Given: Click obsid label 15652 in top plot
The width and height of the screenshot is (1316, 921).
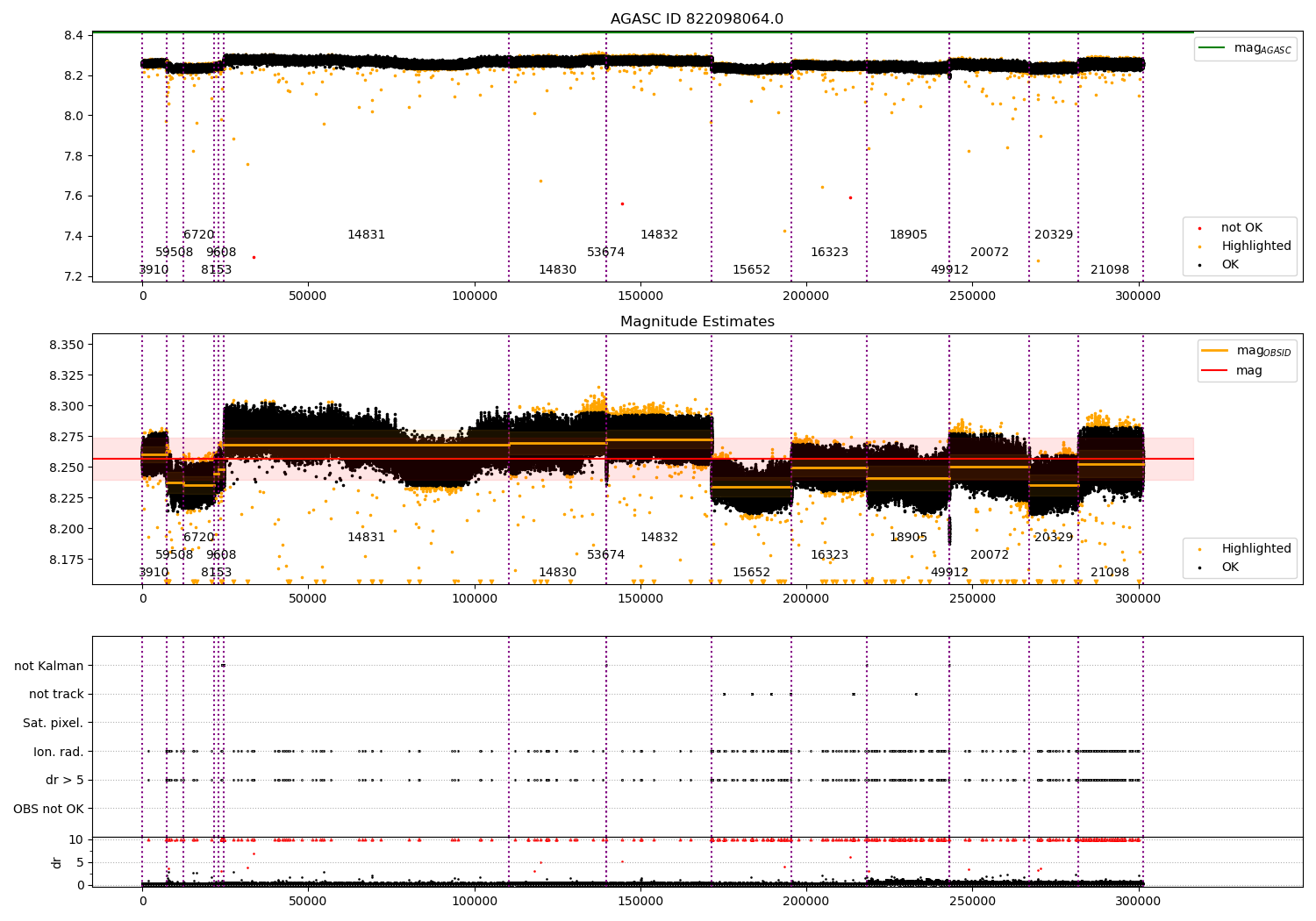Looking at the screenshot, I should point(751,270).
